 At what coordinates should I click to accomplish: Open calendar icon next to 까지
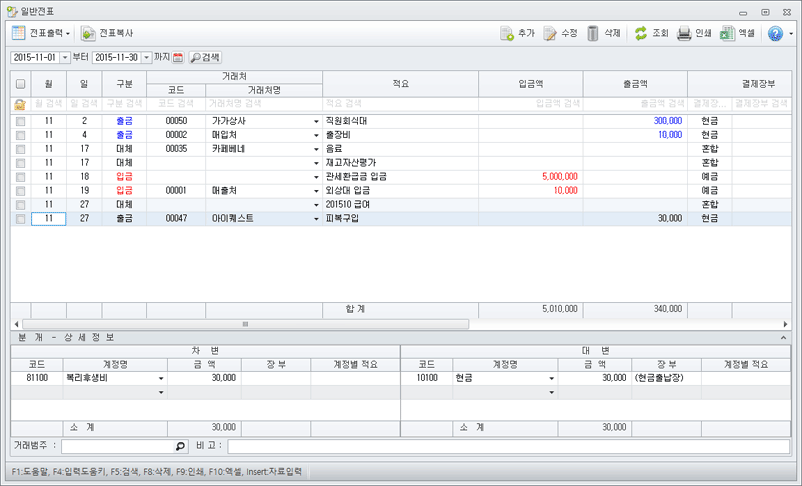pyautogui.click(x=178, y=58)
